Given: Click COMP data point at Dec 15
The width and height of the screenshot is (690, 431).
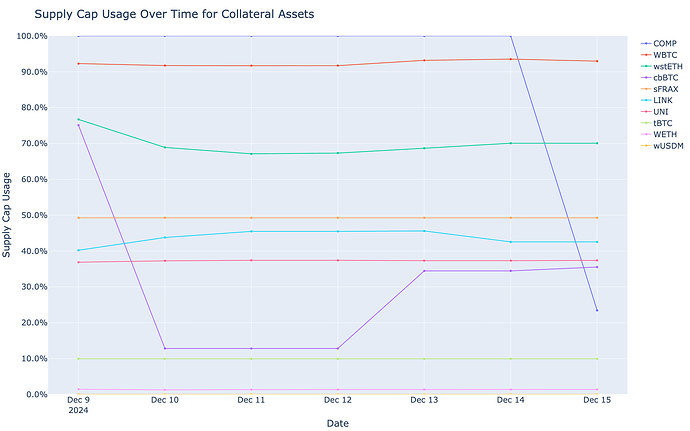Looking at the screenshot, I should coord(597,310).
